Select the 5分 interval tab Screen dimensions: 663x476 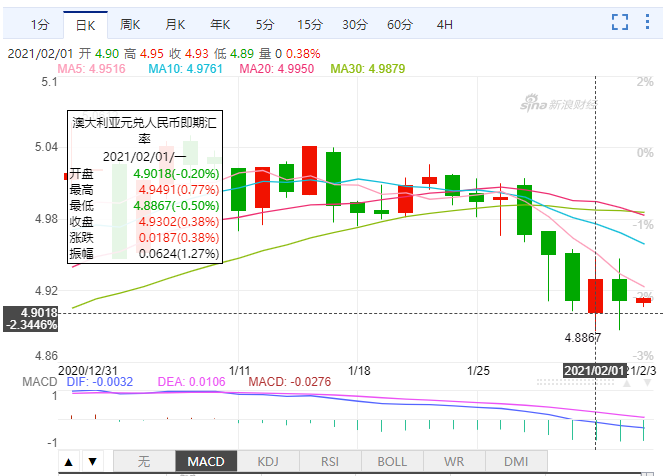pos(265,25)
